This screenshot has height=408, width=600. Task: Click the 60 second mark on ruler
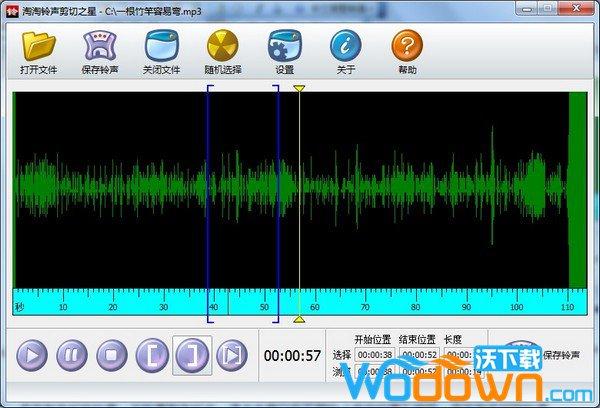[315, 307]
